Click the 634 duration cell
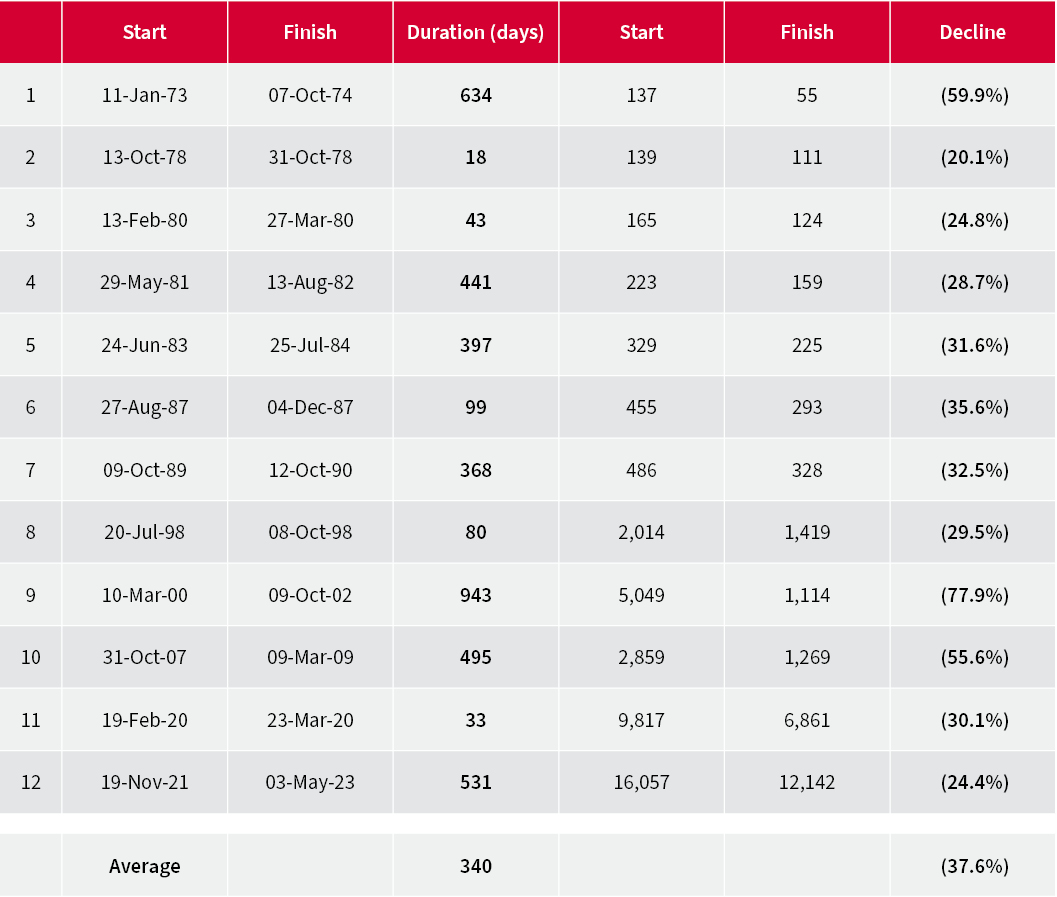Viewport: 1057px width, 897px height. [x=475, y=95]
